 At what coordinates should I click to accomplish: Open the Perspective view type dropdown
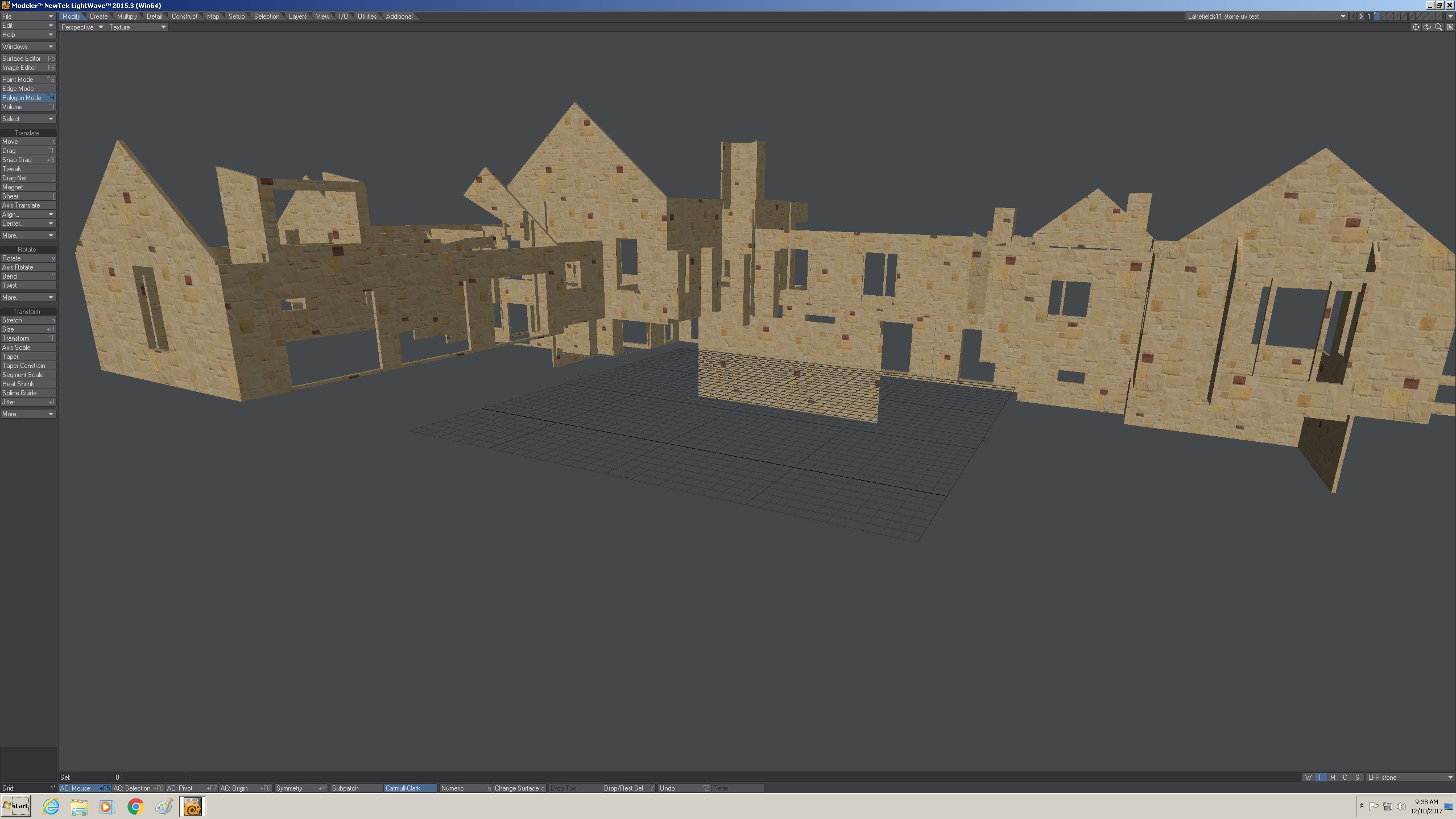pos(82,27)
